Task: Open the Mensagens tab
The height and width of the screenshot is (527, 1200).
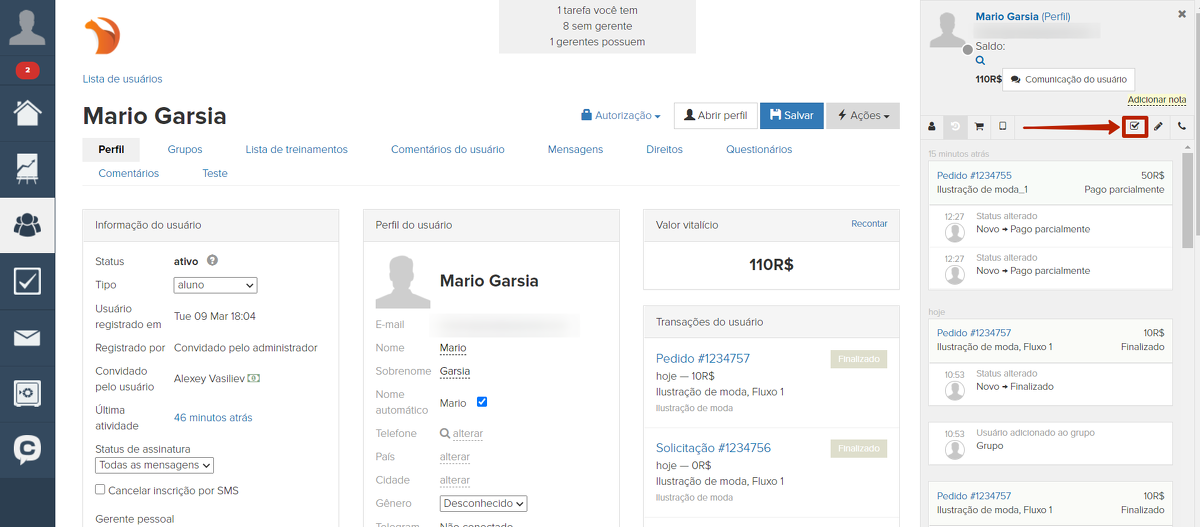Action: point(575,149)
